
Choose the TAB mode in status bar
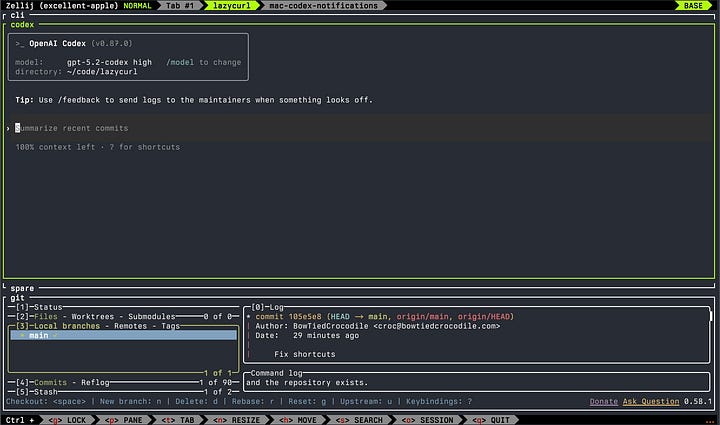tap(178, 420)
